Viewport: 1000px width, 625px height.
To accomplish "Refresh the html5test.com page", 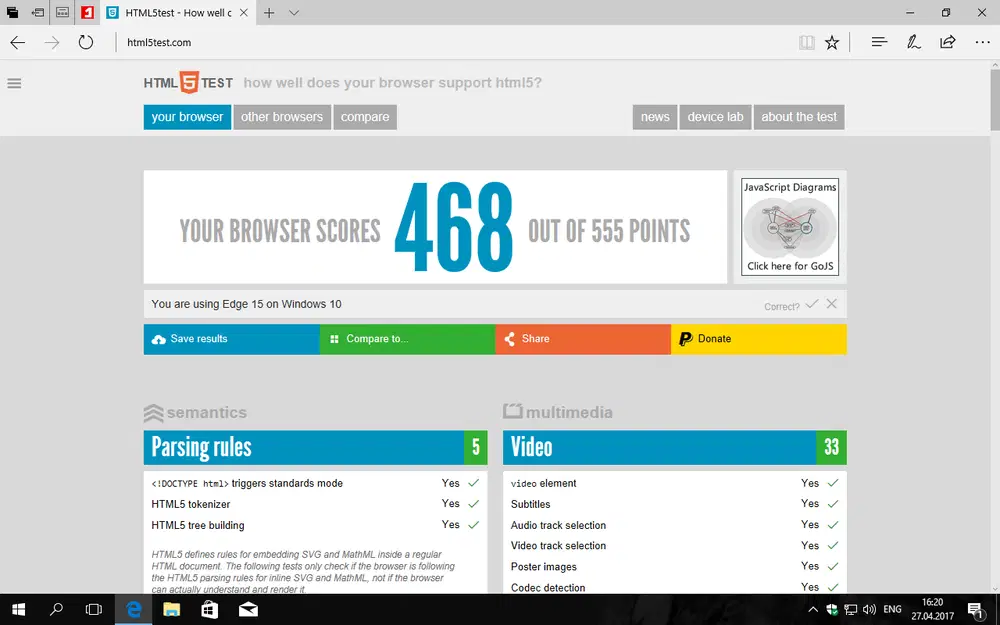I will click(85, 42).
